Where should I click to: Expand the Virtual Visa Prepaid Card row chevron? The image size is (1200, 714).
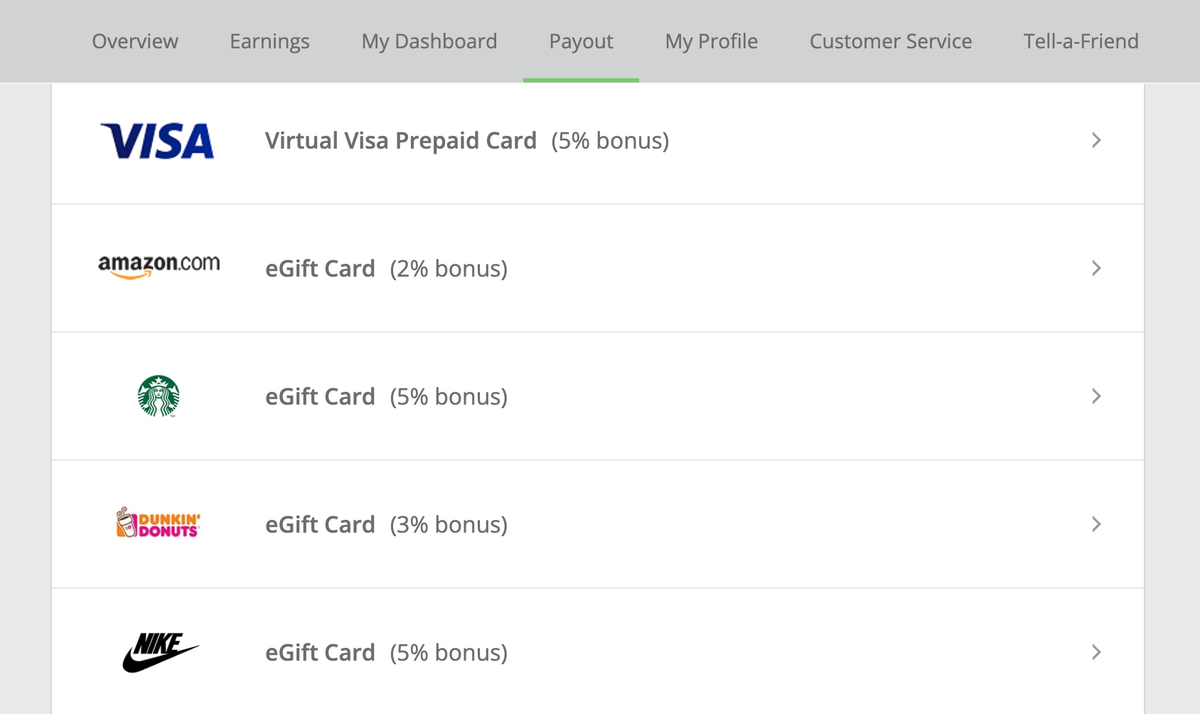coord(1096,141)
